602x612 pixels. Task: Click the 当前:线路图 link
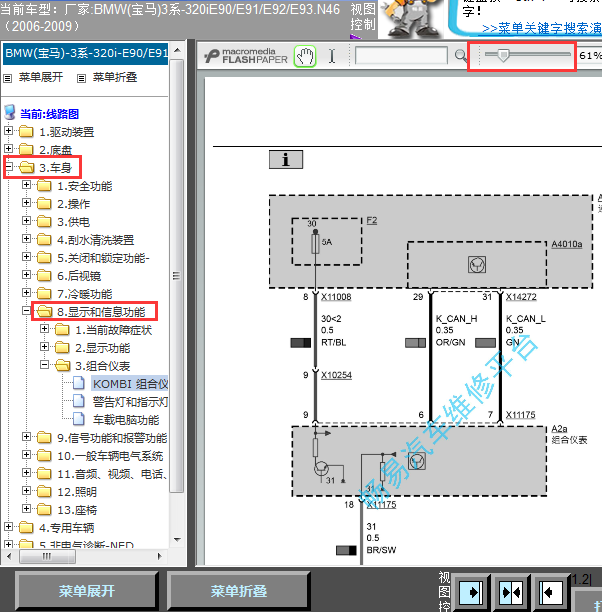tap(49, 114)
